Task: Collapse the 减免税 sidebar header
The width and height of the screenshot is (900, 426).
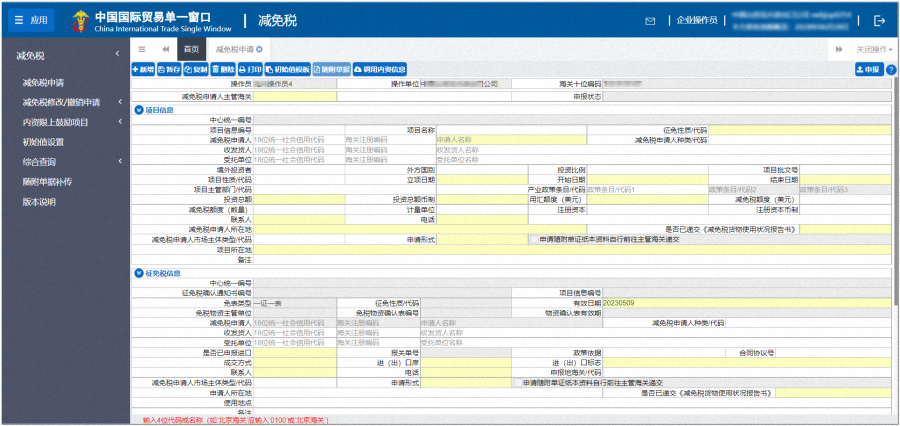Action: click(67, 56)
